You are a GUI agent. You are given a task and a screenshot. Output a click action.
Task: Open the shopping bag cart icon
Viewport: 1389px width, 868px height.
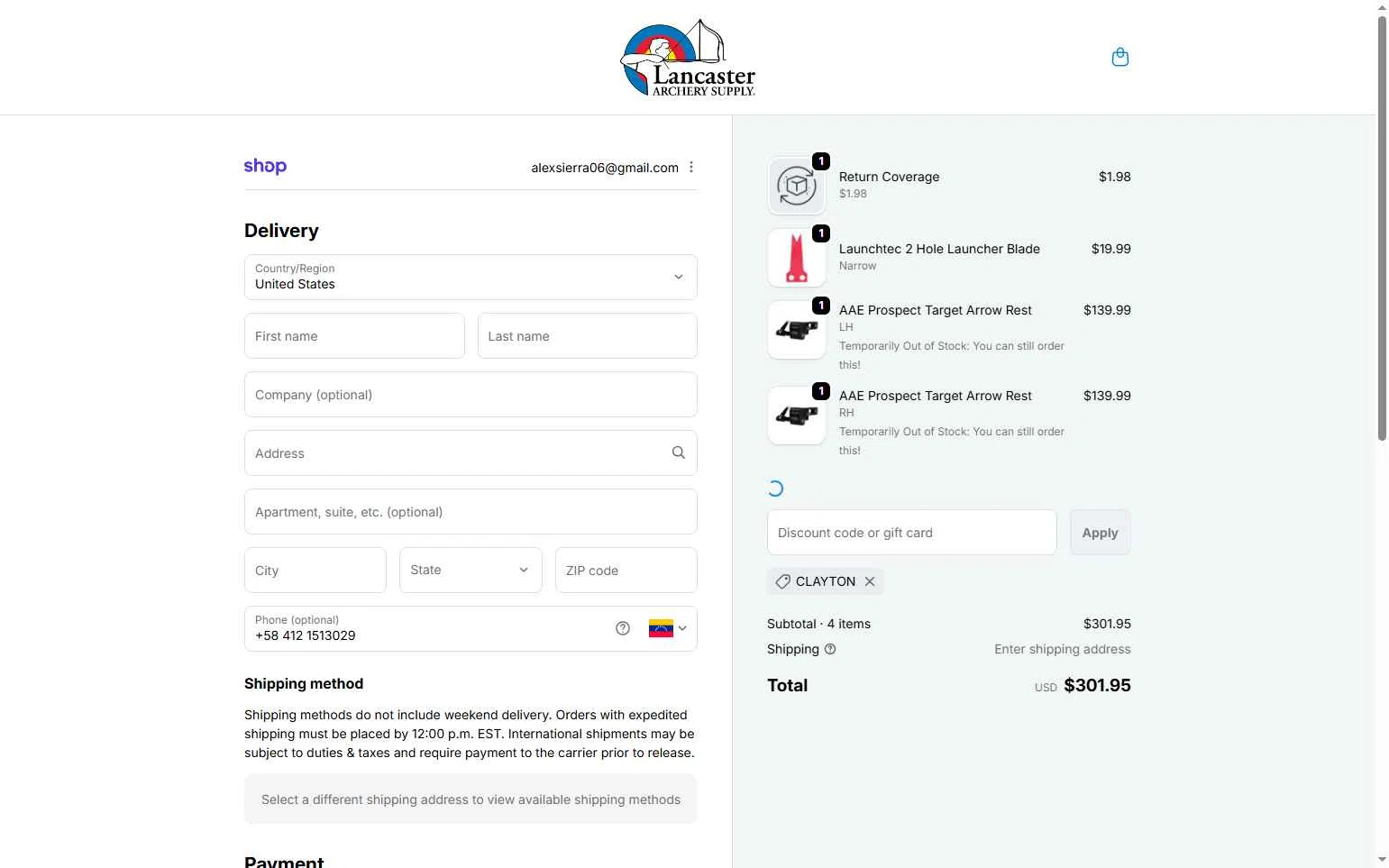click(1120, 57)
